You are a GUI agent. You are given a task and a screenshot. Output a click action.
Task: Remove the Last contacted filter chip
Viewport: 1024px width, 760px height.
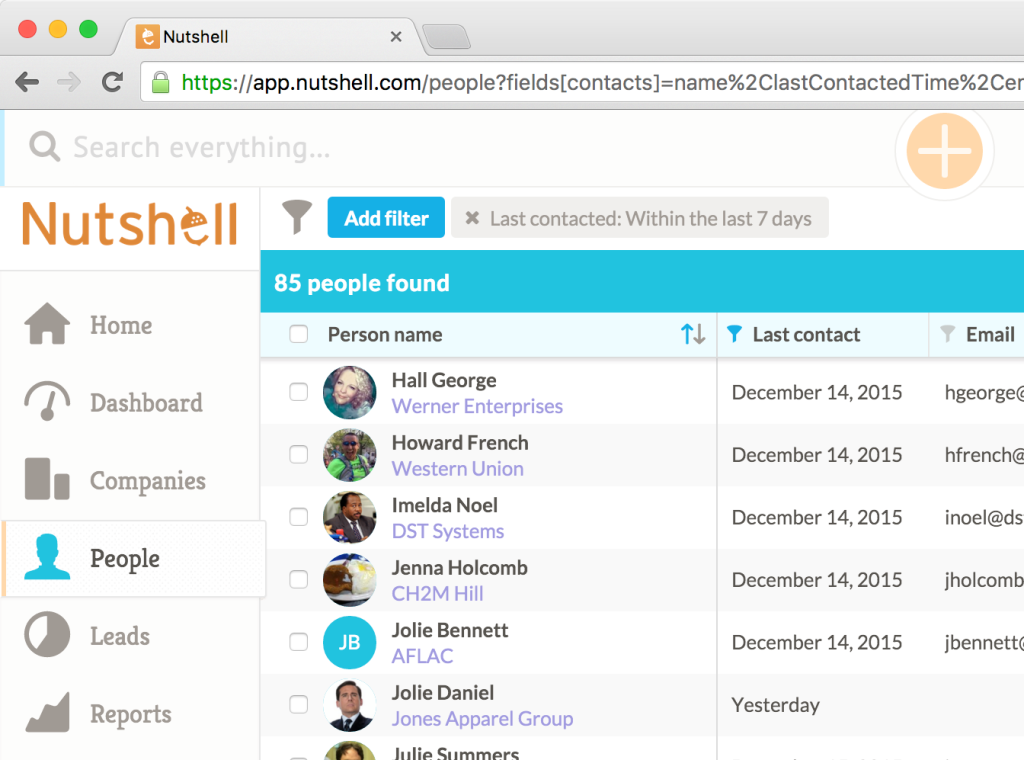(472, 218)
